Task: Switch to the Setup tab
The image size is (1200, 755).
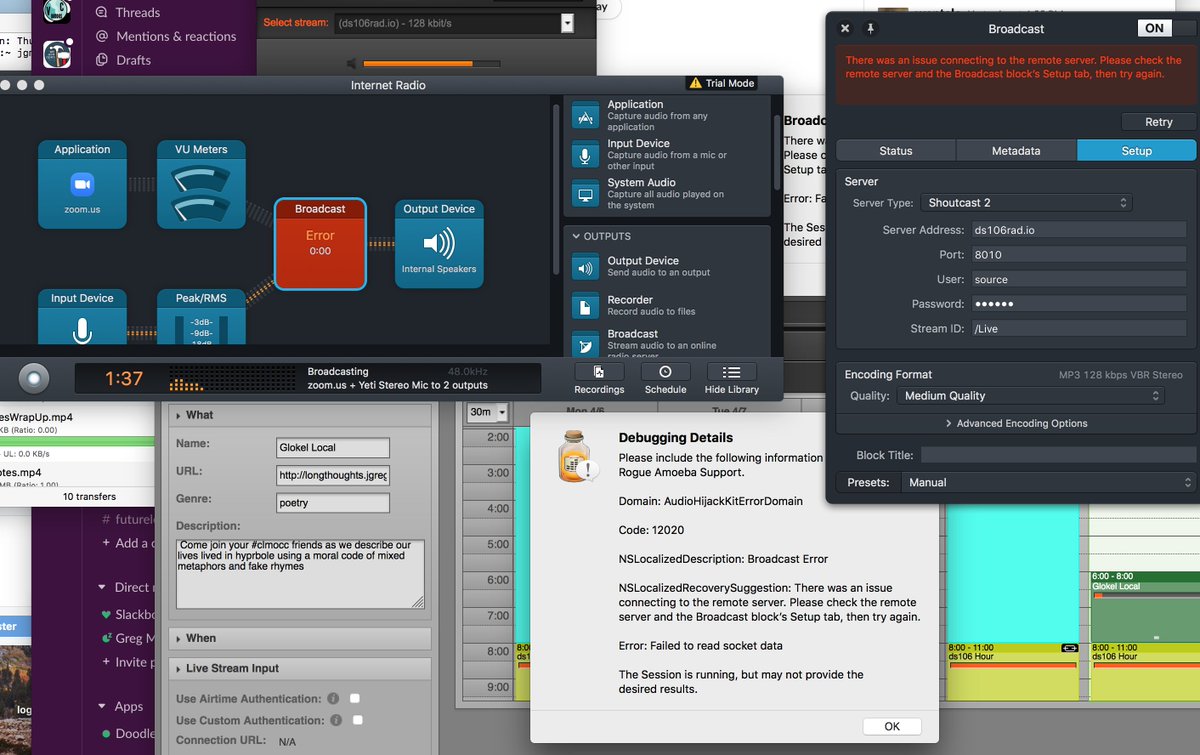Action: (1136, 151)
